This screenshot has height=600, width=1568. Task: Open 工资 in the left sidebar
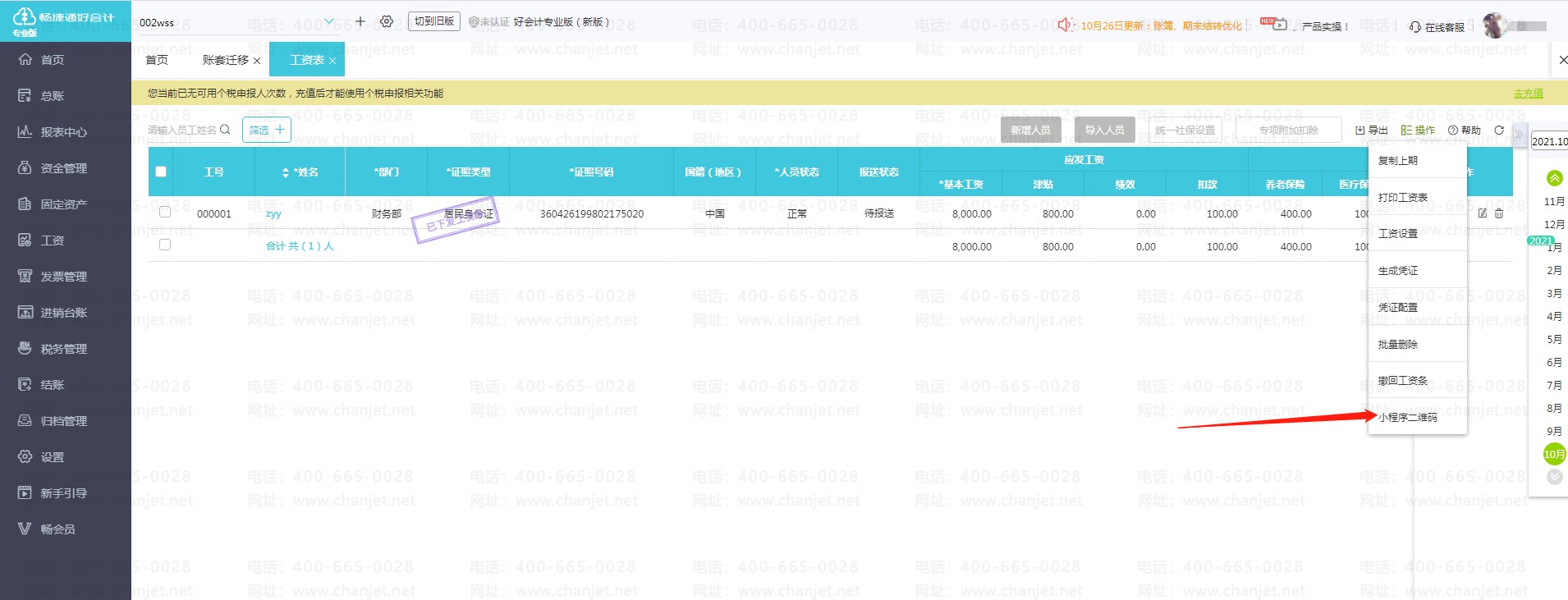coord(53,240)
